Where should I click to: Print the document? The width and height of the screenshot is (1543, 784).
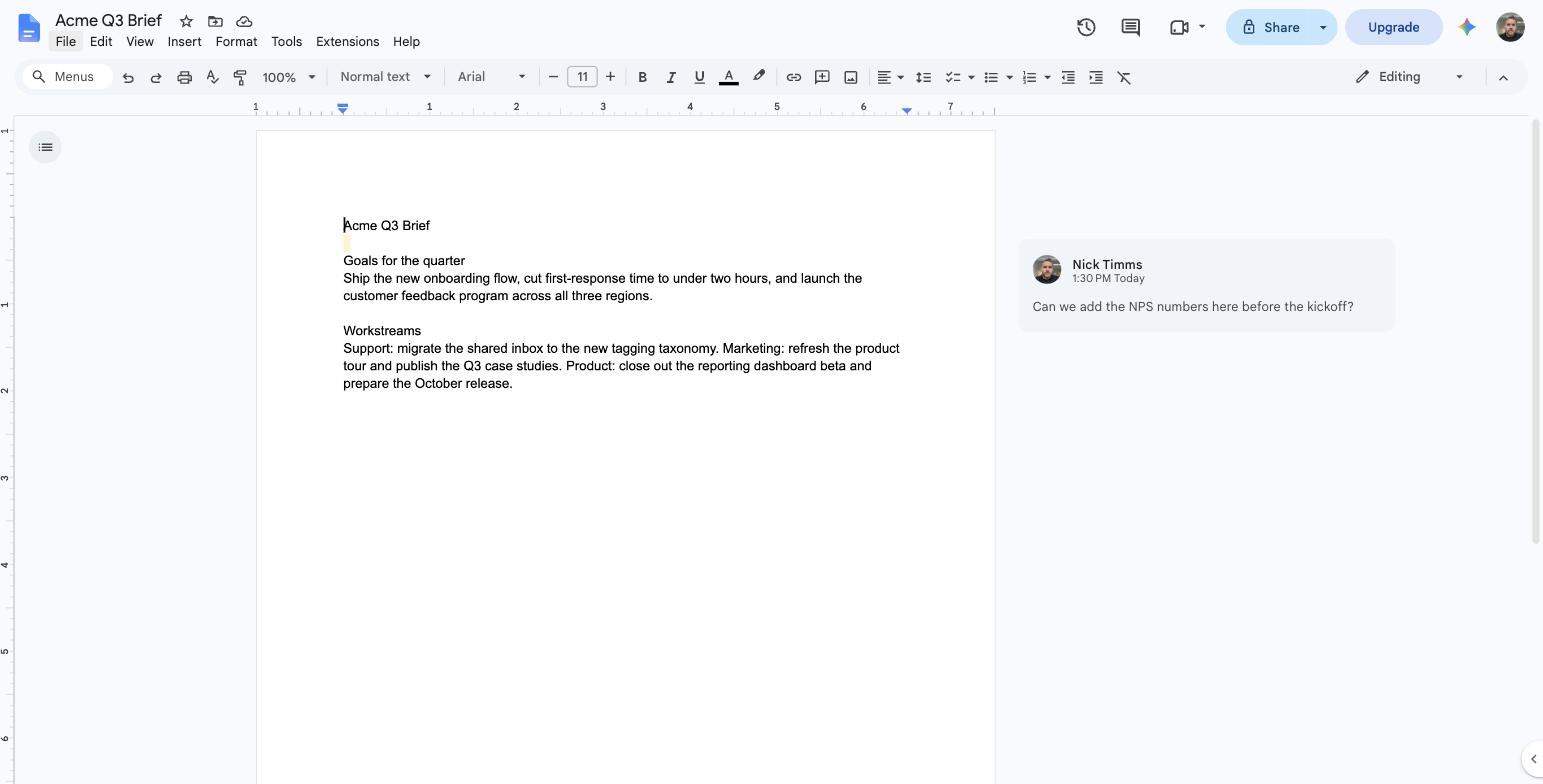(184, 77)
